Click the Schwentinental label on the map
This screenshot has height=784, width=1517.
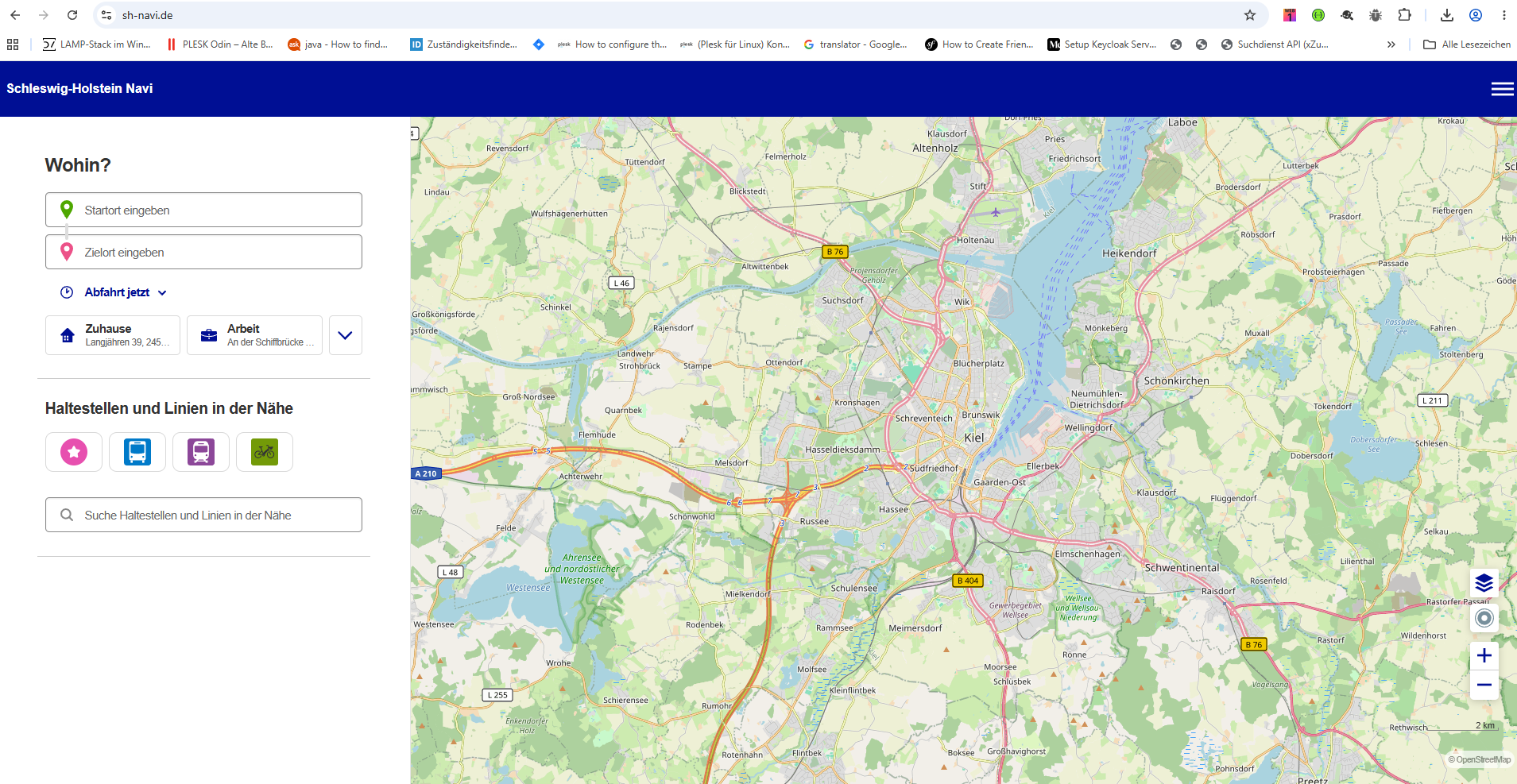pos(1182,568)
